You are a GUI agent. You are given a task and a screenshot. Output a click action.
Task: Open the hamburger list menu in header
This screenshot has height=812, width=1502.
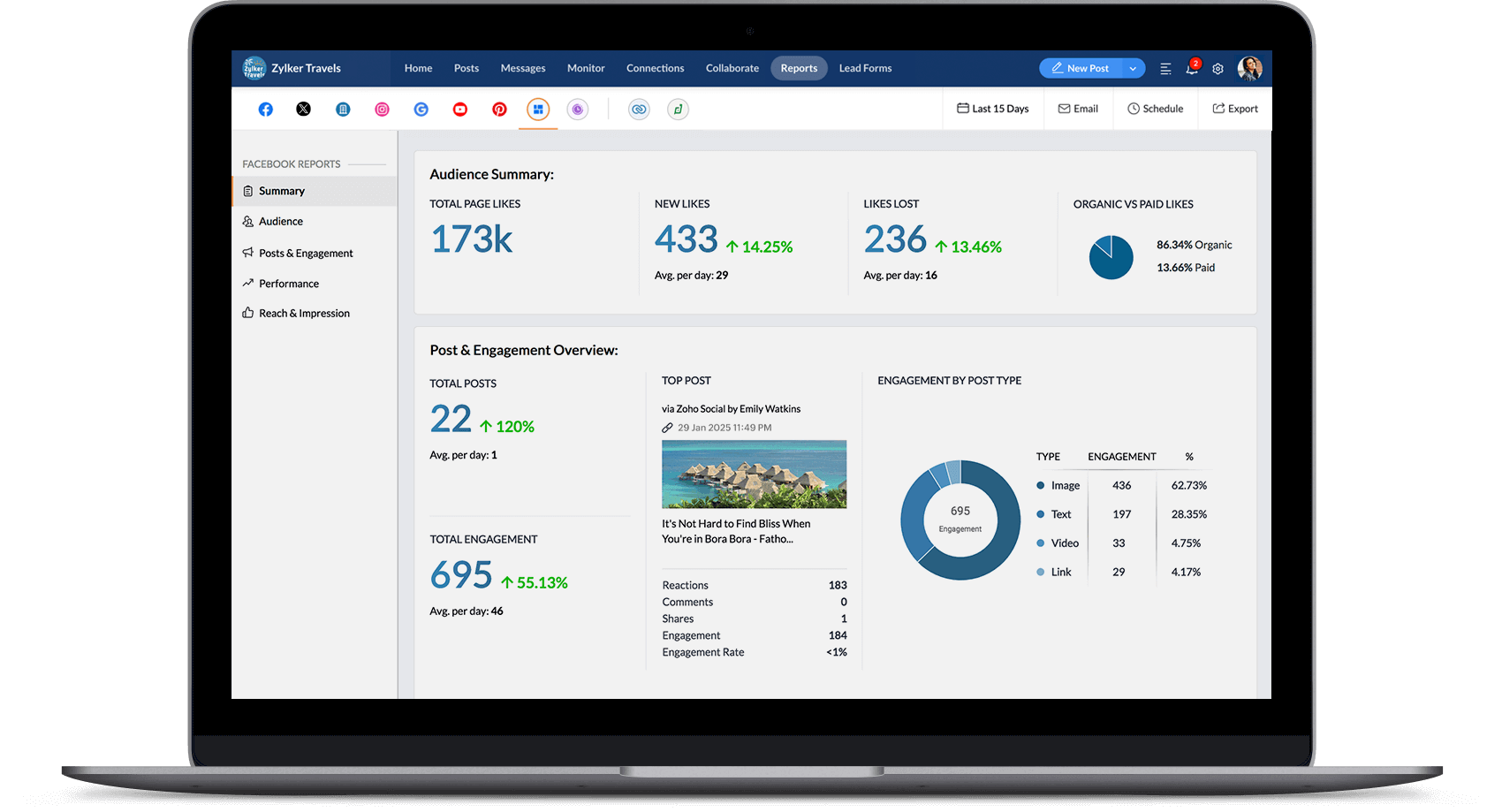[1165, 68]
